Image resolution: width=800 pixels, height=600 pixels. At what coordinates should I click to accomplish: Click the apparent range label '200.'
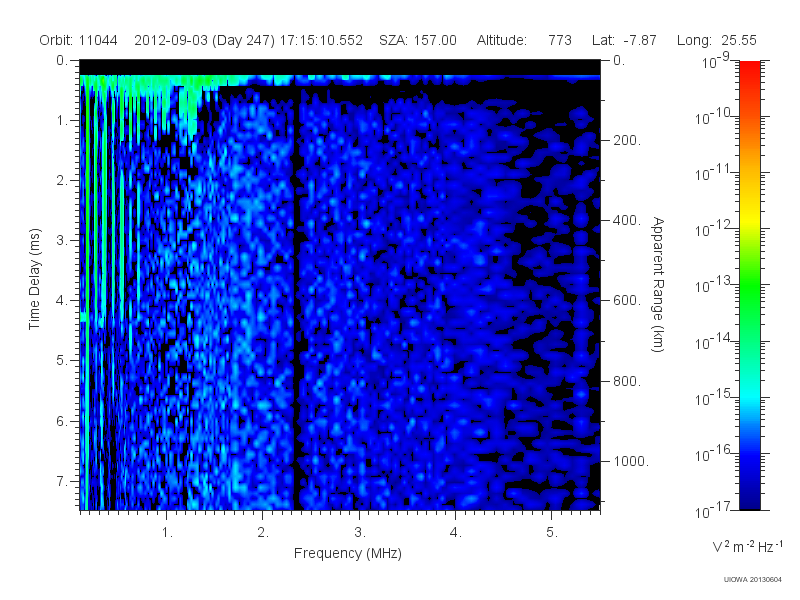(627, 140)
